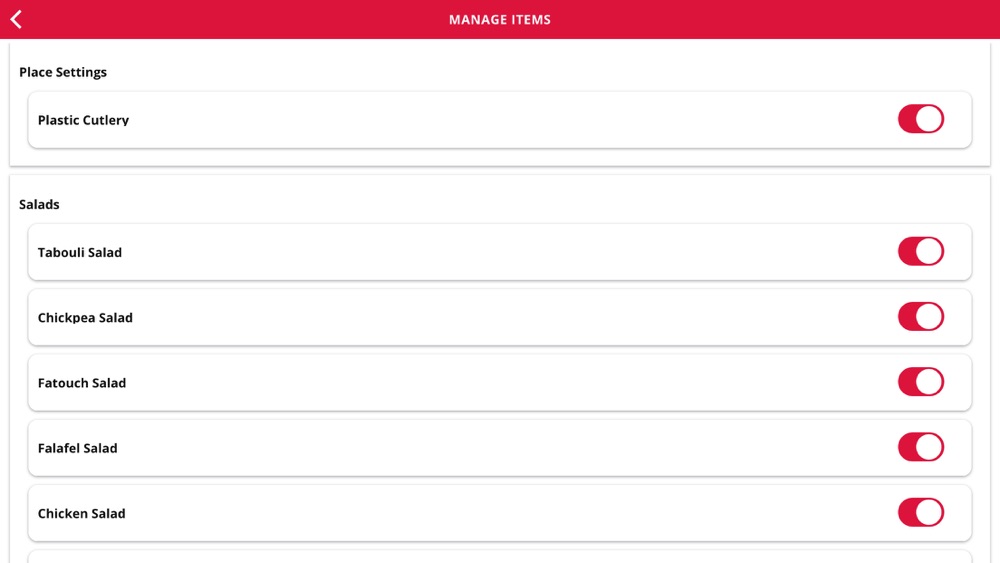Click empty space in the Chicken Salad card

pos(510,513)
